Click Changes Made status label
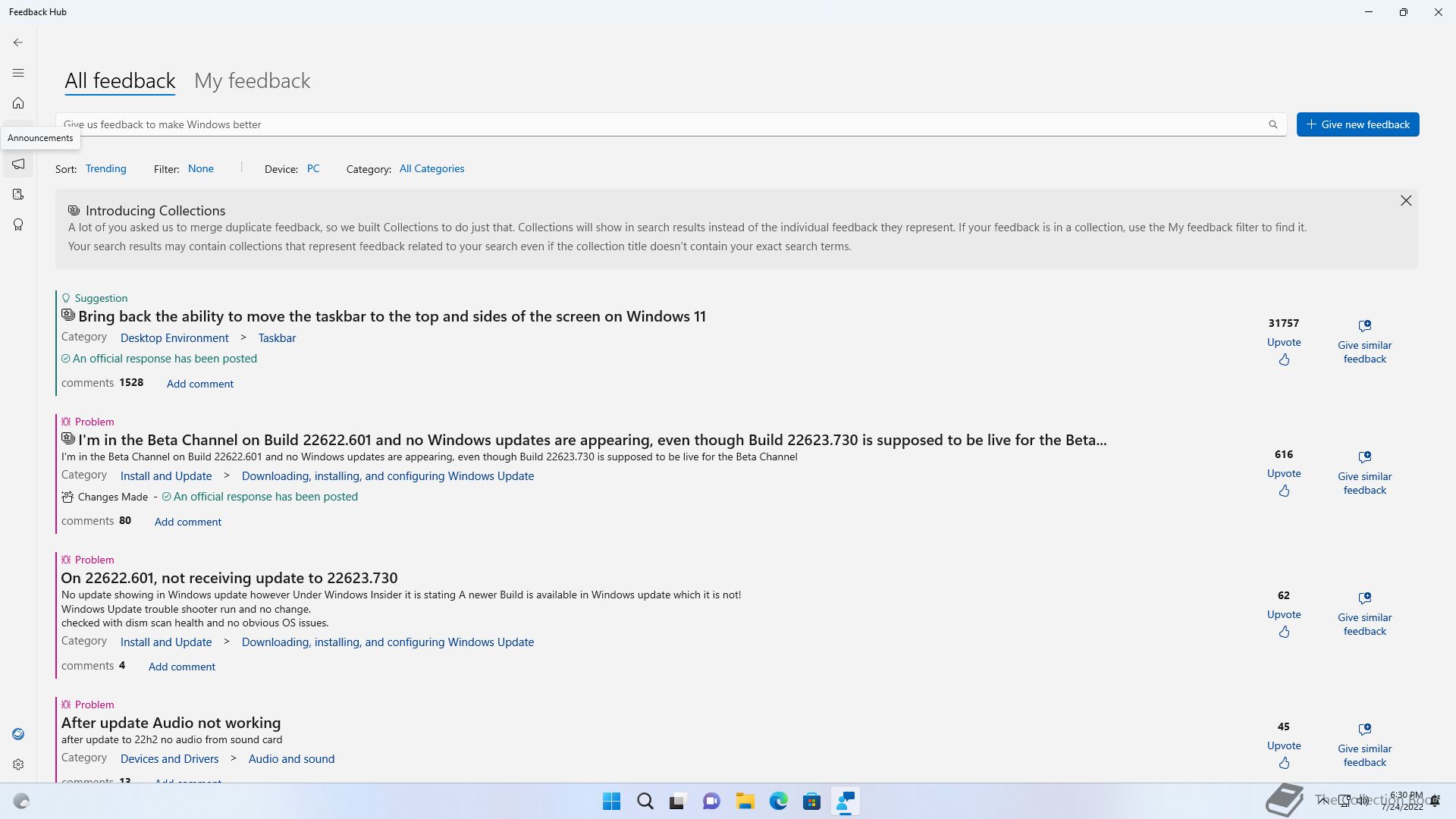This screenshot has height=819, width=1456. click(x=105, y=497)
